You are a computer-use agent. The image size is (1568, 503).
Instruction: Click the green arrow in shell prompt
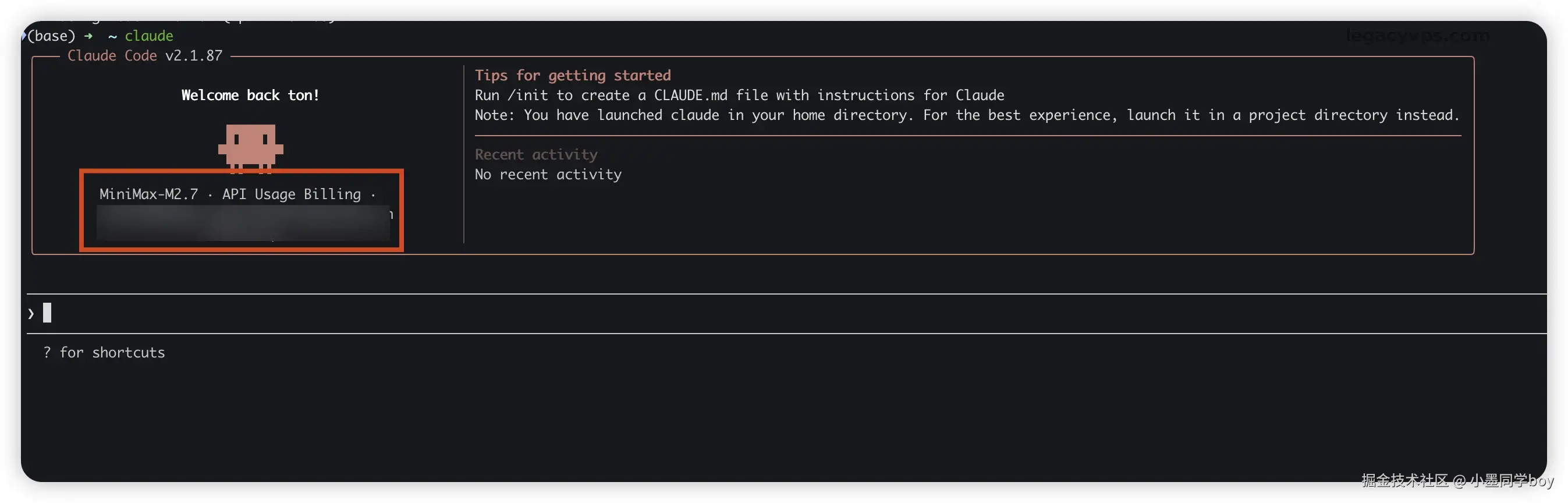[88, 36]
